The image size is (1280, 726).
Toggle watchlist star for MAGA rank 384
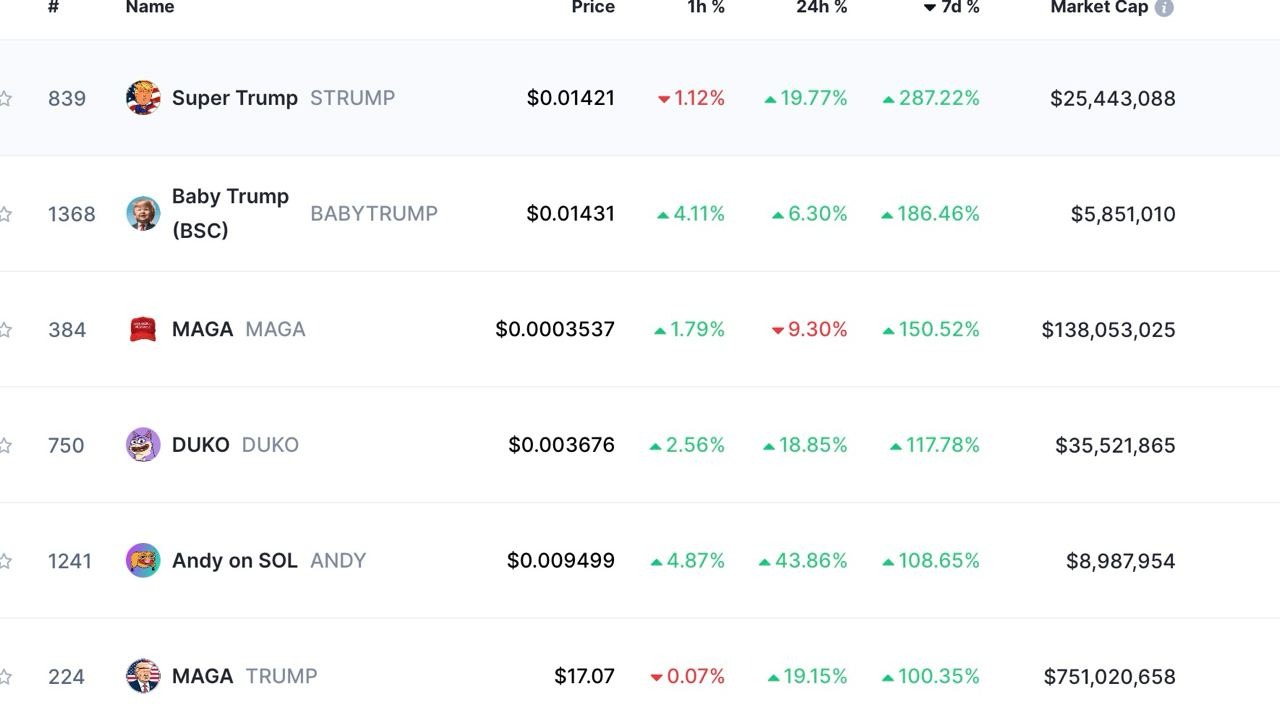(x=5, y=329)
